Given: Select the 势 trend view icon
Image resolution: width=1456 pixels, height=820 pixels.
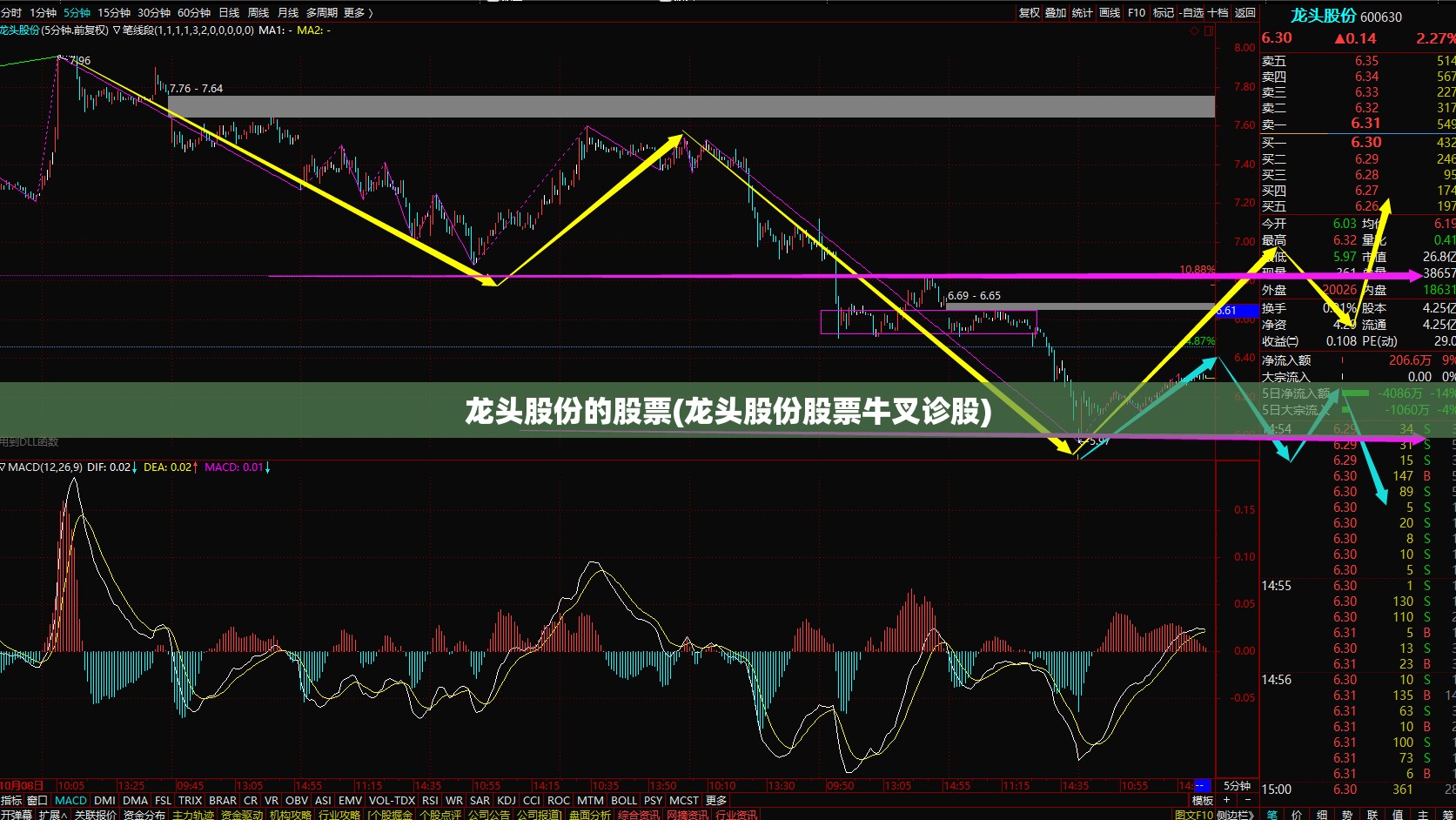Looking at the screenshot, I should 1347,815.
